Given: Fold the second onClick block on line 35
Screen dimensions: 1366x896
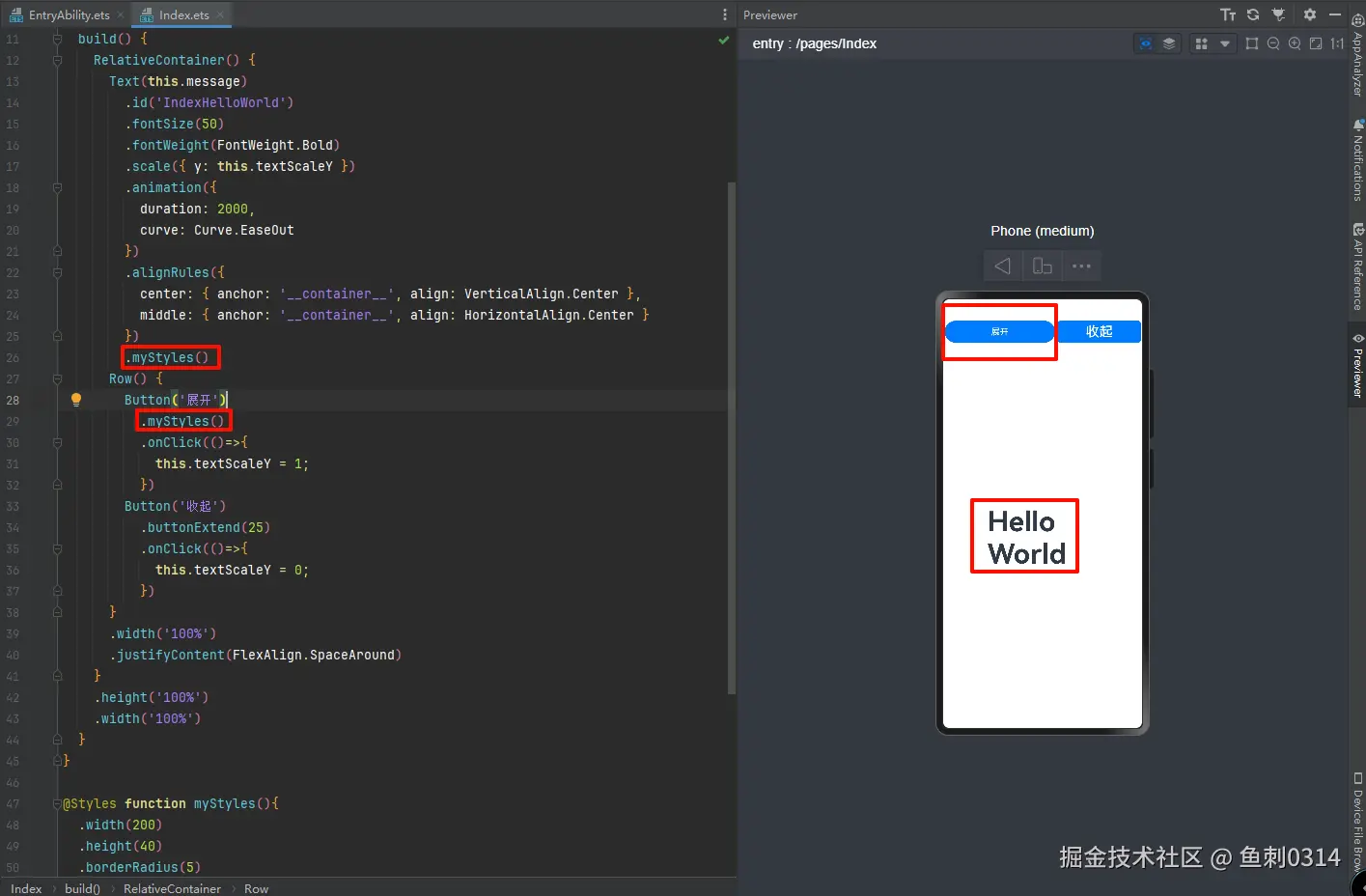Looking at the screenshot, I should tap(57, 548).
